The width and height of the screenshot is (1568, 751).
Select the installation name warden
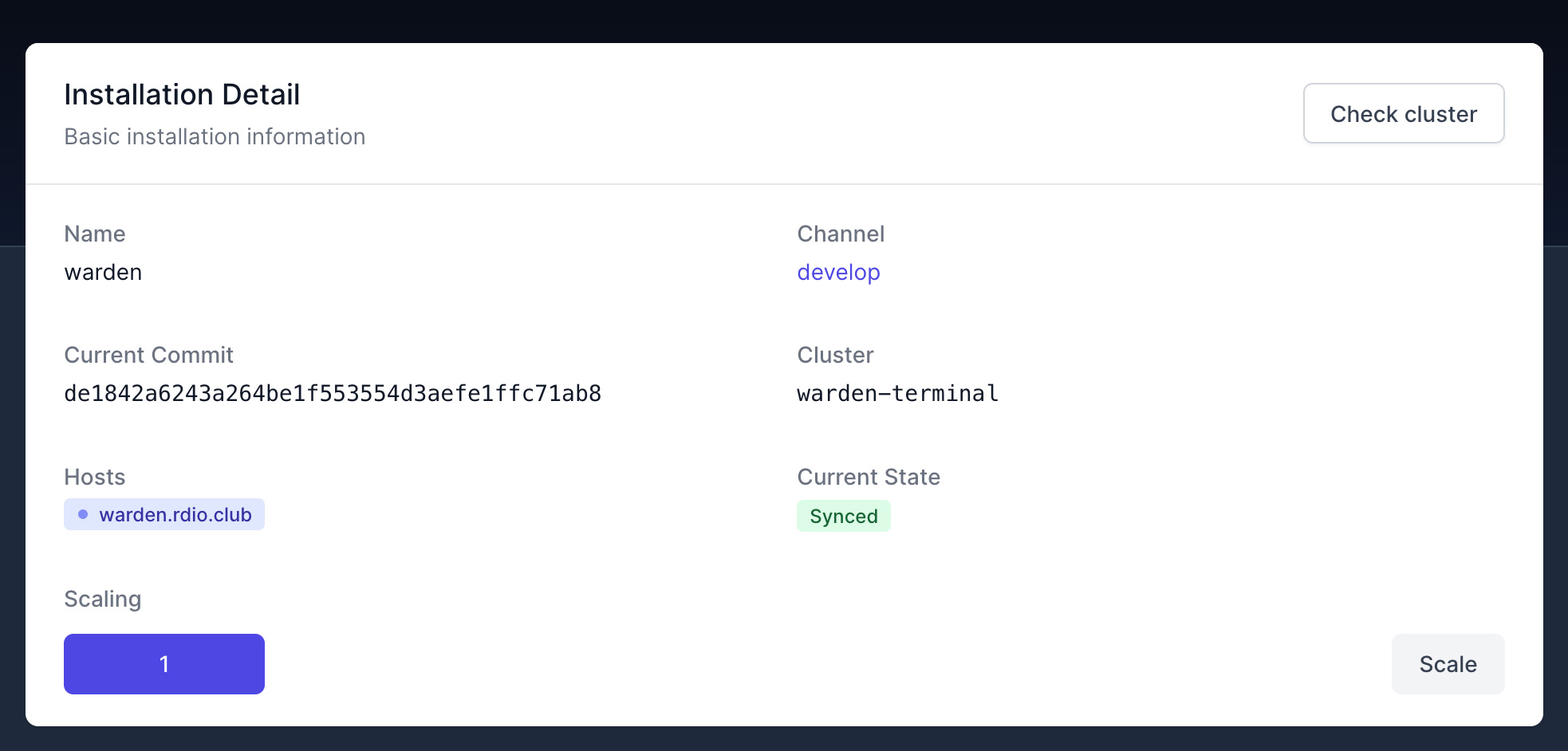tap(103, 272)
